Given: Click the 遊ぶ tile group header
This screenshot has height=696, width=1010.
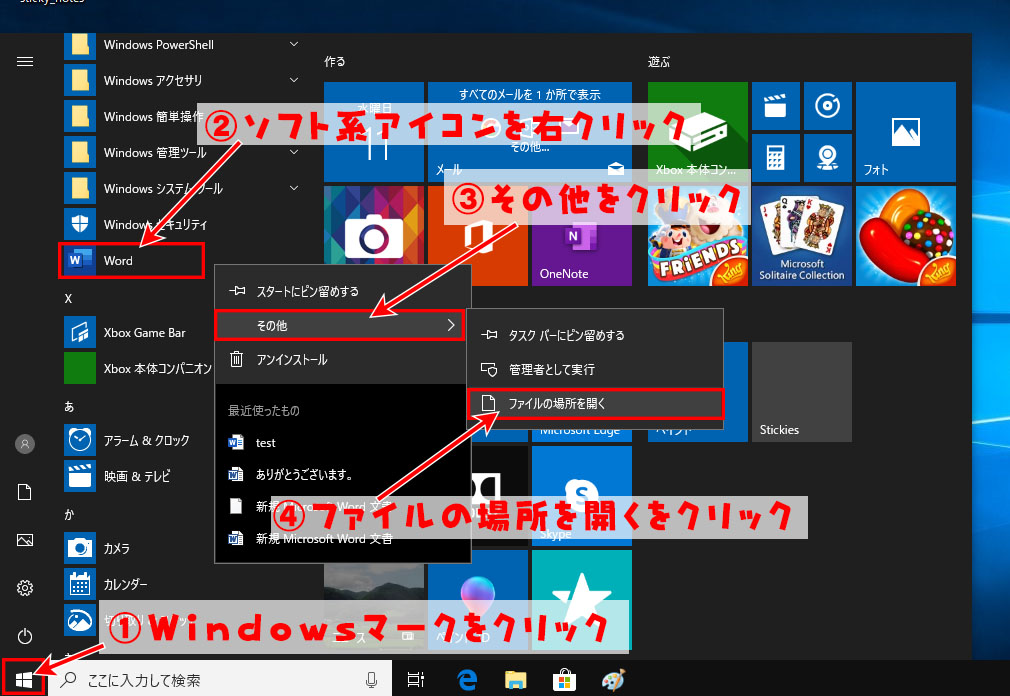Looking at the screenshot, I should (x=659, y=61).
